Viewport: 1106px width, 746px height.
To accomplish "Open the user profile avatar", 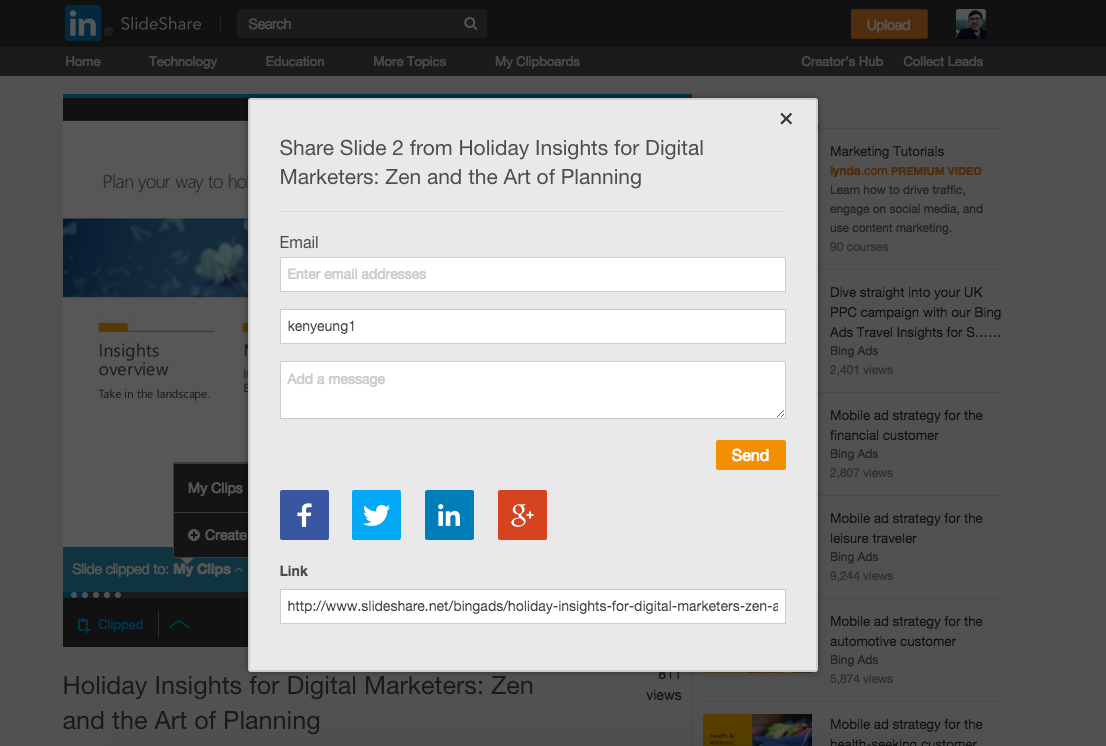I will tap(971, 24).
